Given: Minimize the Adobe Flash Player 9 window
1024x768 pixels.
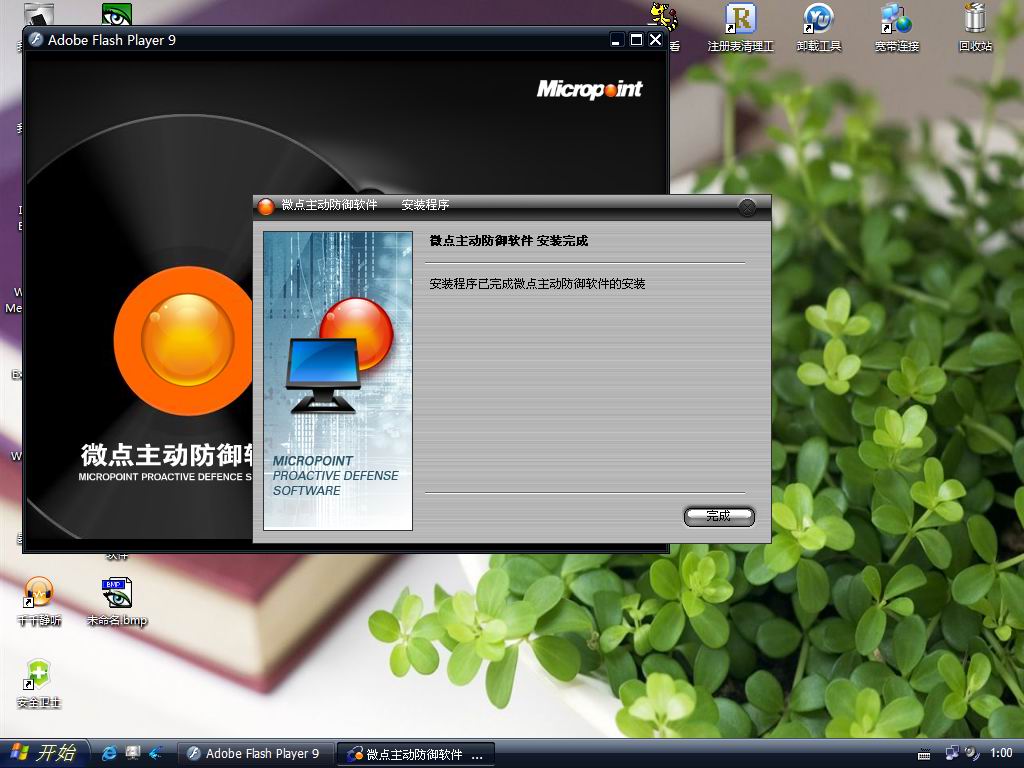Looking at the screenshot, I should (616, 40).
